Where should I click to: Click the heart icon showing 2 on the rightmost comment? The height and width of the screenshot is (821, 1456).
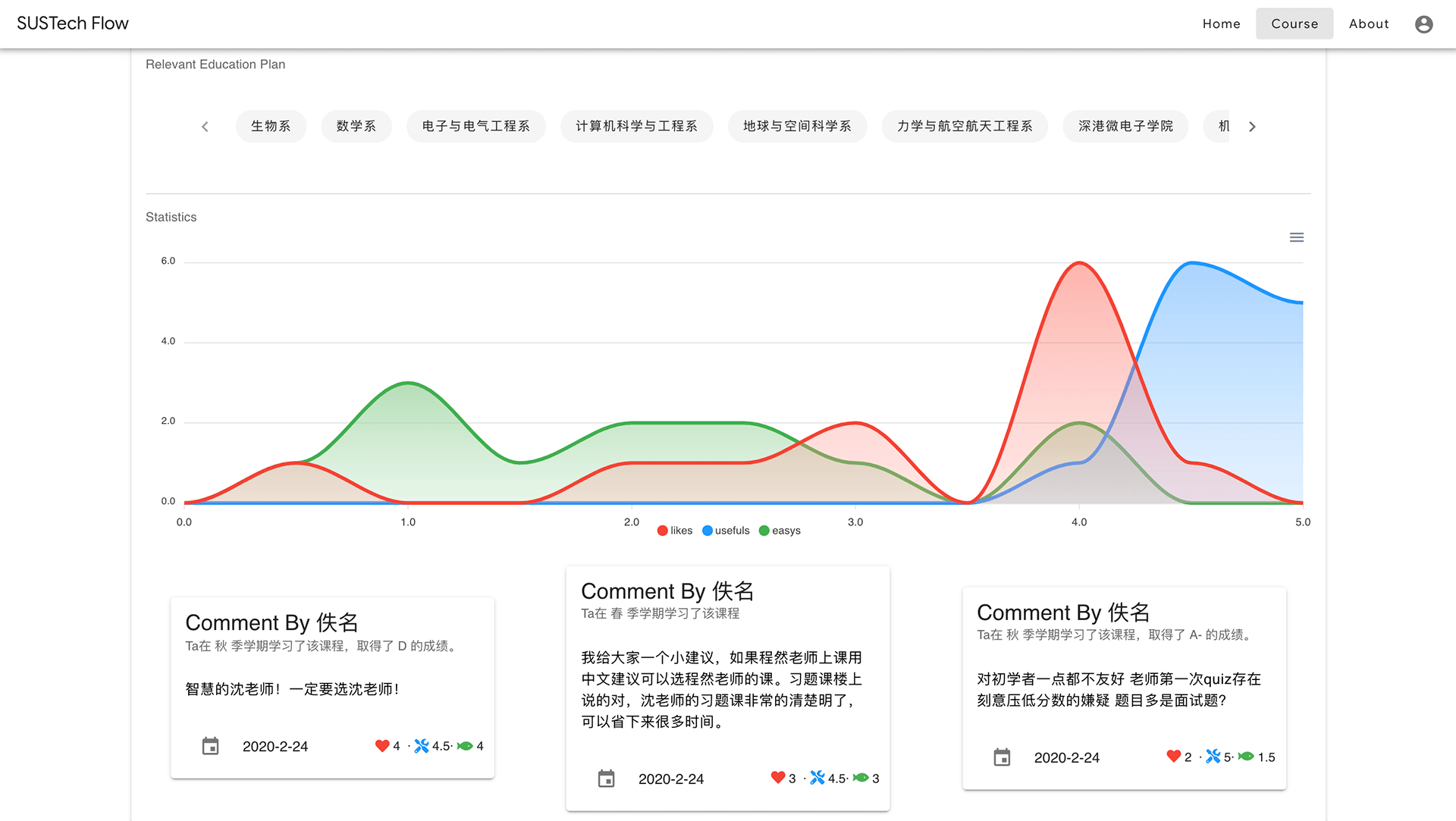point(1173,756)
